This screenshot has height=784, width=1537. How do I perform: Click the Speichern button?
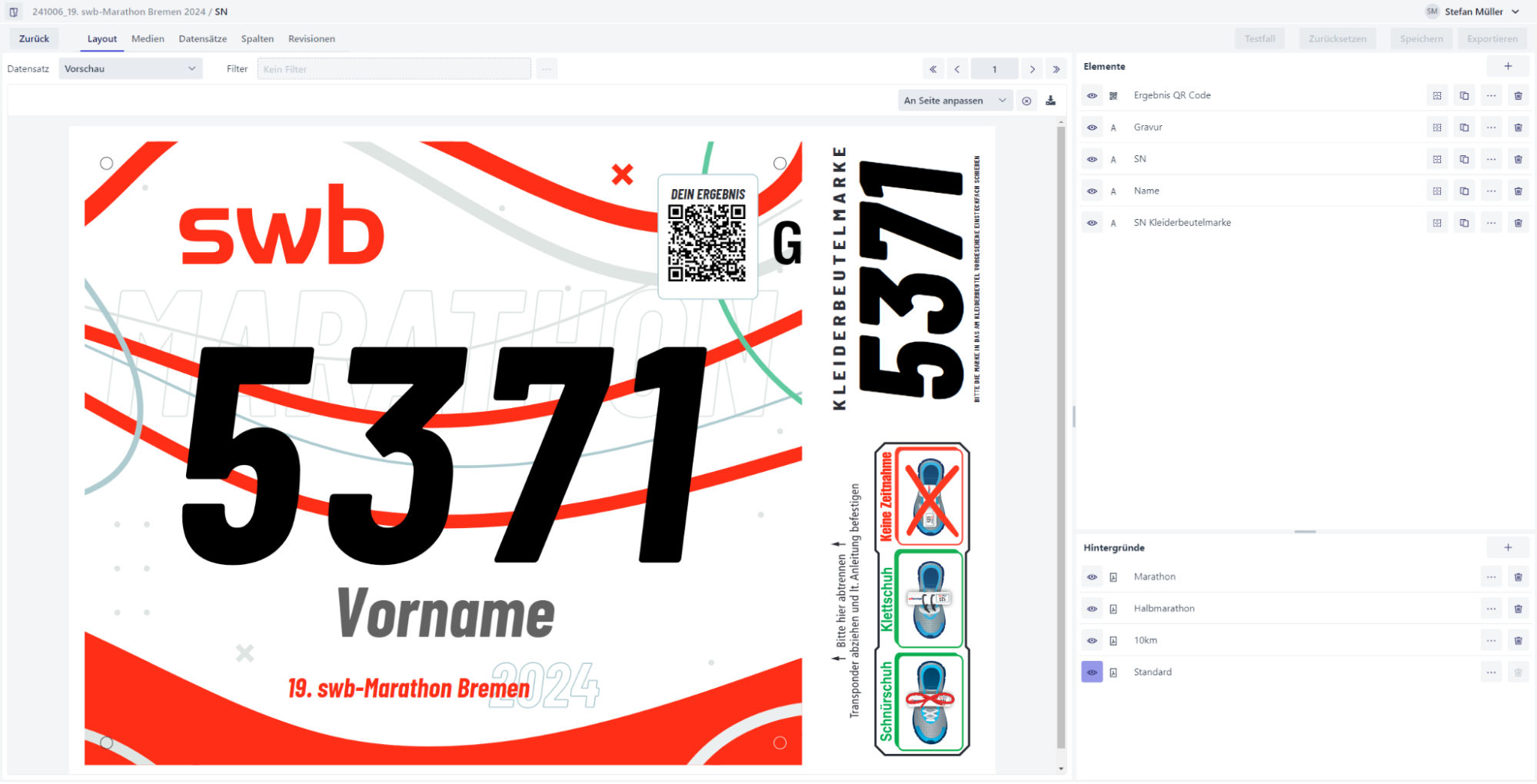[1421, 39]
